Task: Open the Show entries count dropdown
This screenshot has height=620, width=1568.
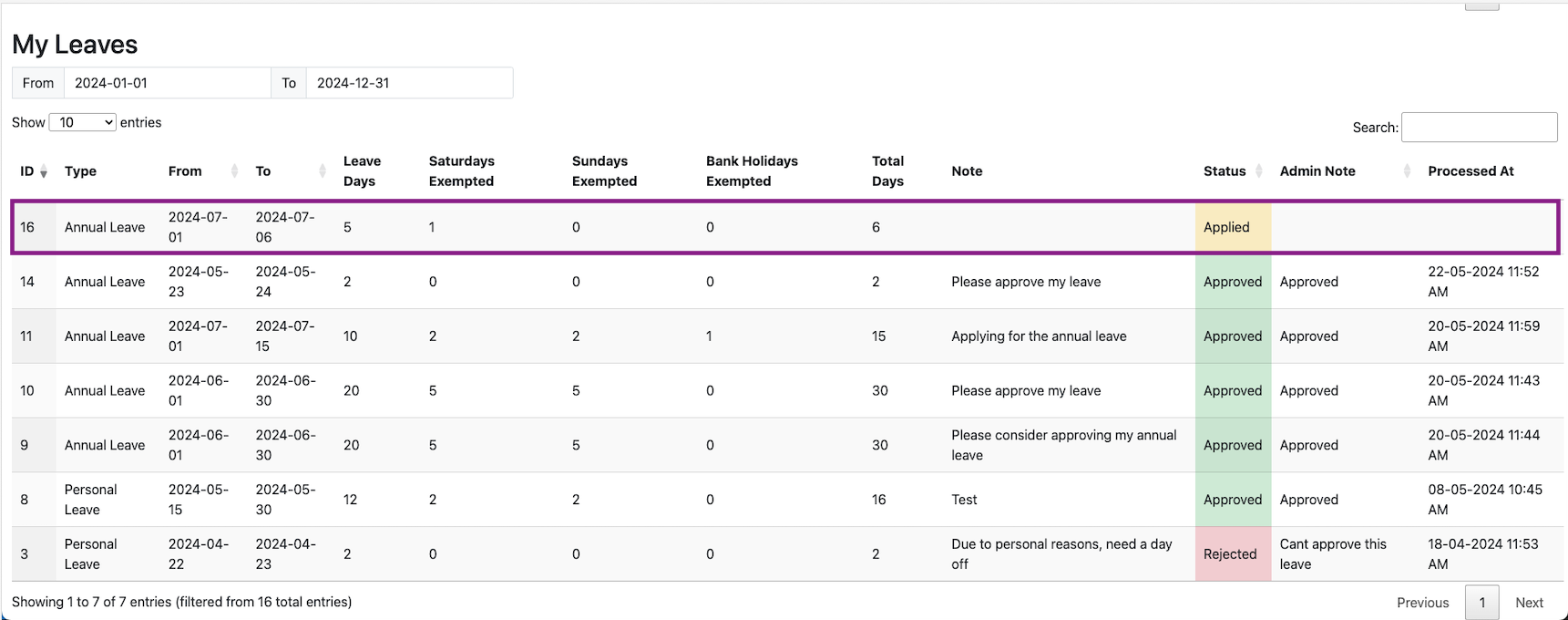Action: pos(82,122)
